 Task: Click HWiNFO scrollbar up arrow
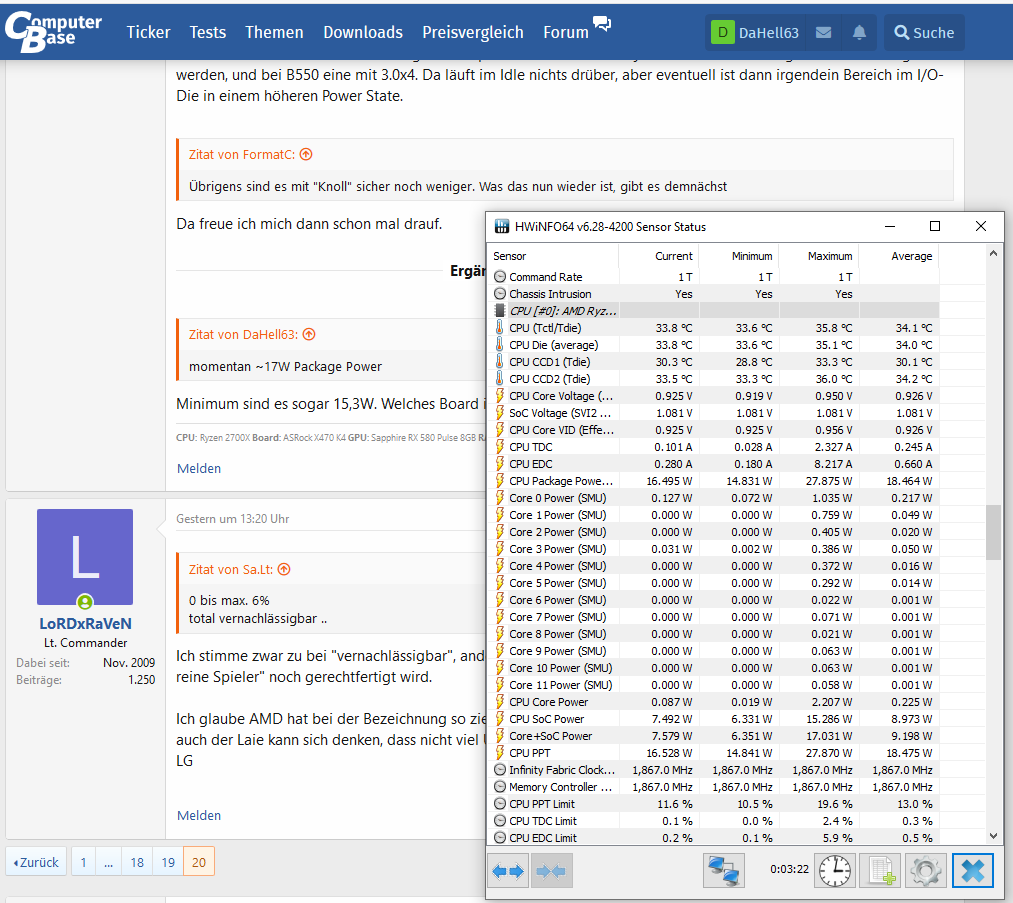click(994, 254)
